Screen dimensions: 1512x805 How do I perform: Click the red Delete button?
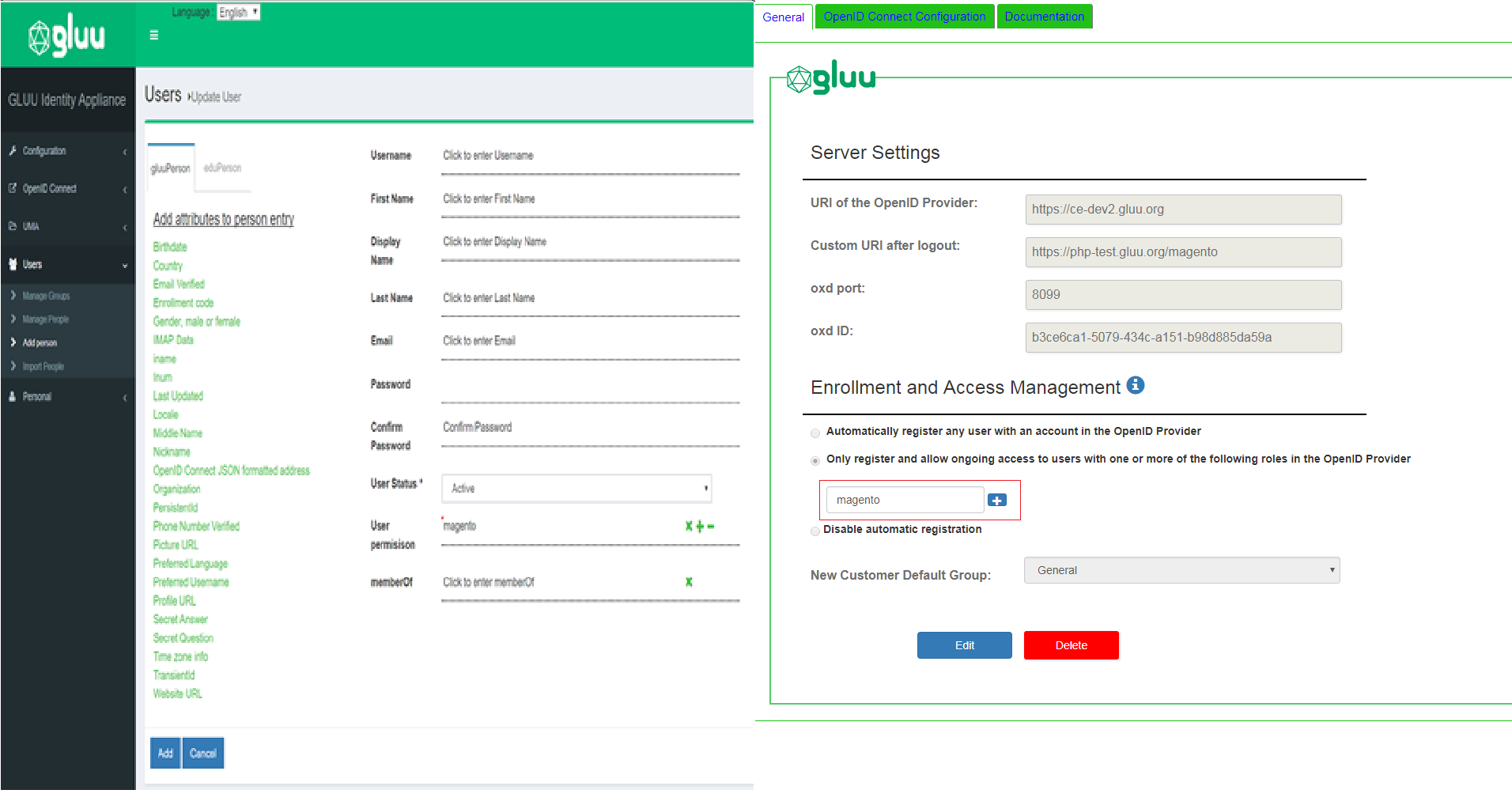1072,645
